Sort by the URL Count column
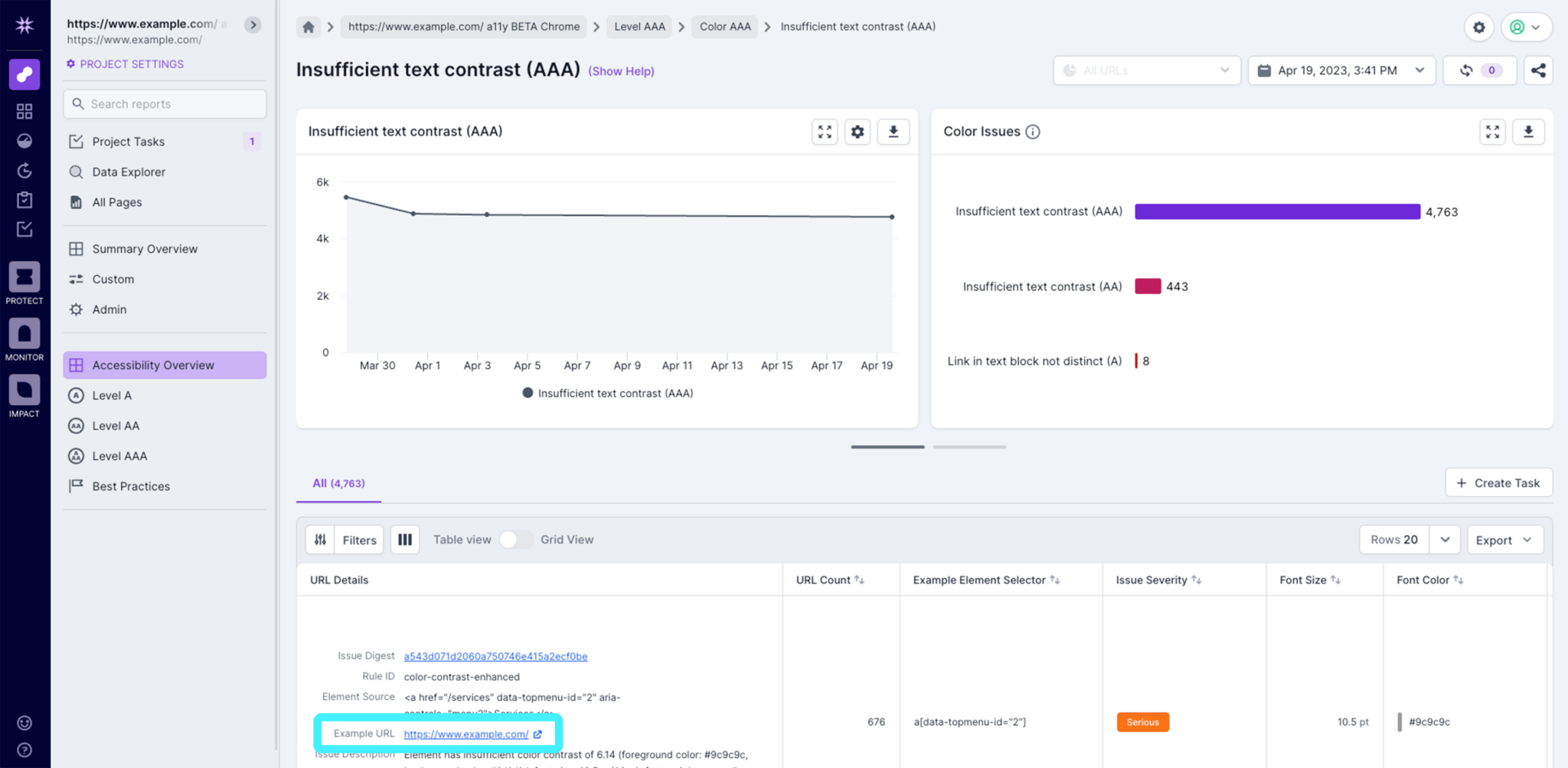Screen dimensions: 1568x768 [859, 580]
